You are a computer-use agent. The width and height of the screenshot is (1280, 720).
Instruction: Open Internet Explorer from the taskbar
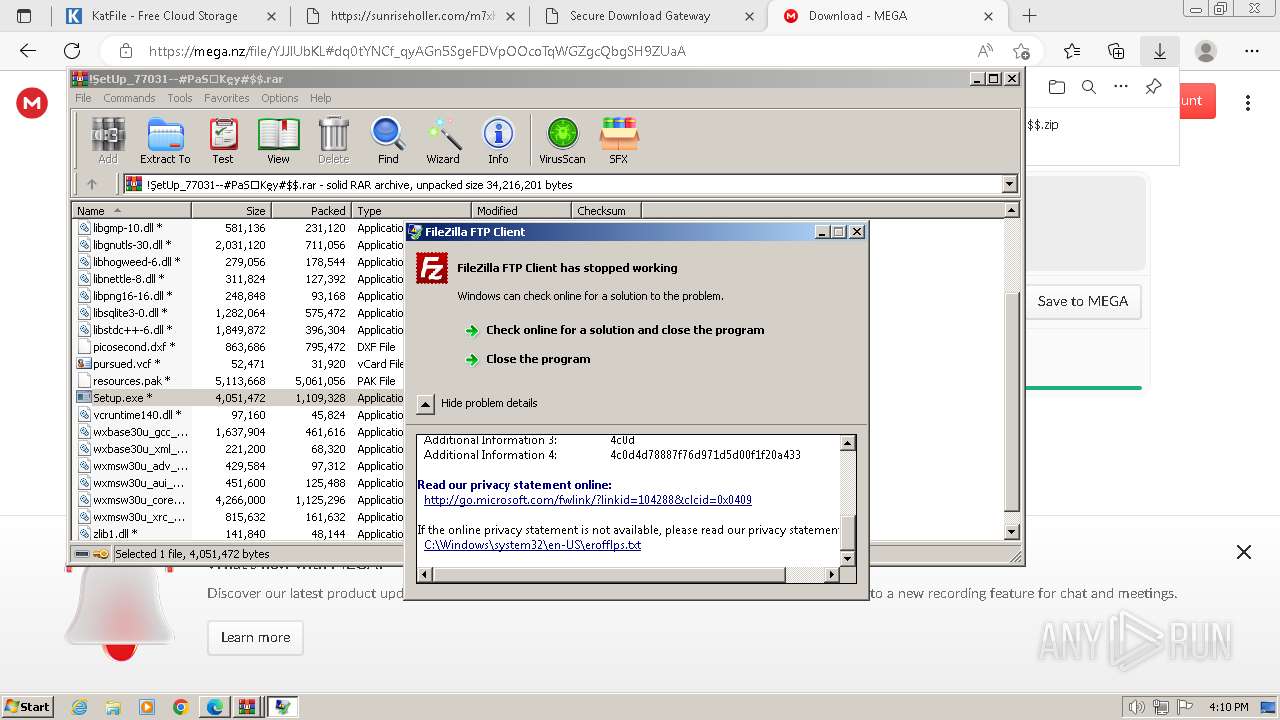tap(80, 707)
